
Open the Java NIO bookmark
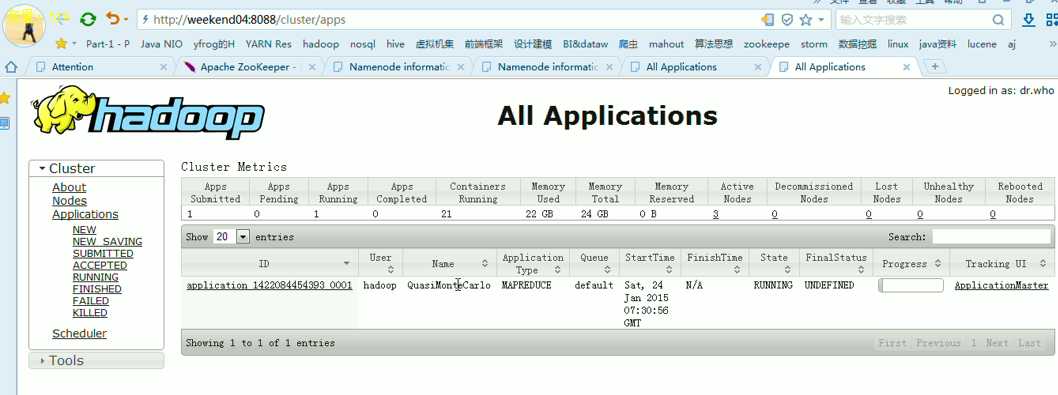[161, 44]
